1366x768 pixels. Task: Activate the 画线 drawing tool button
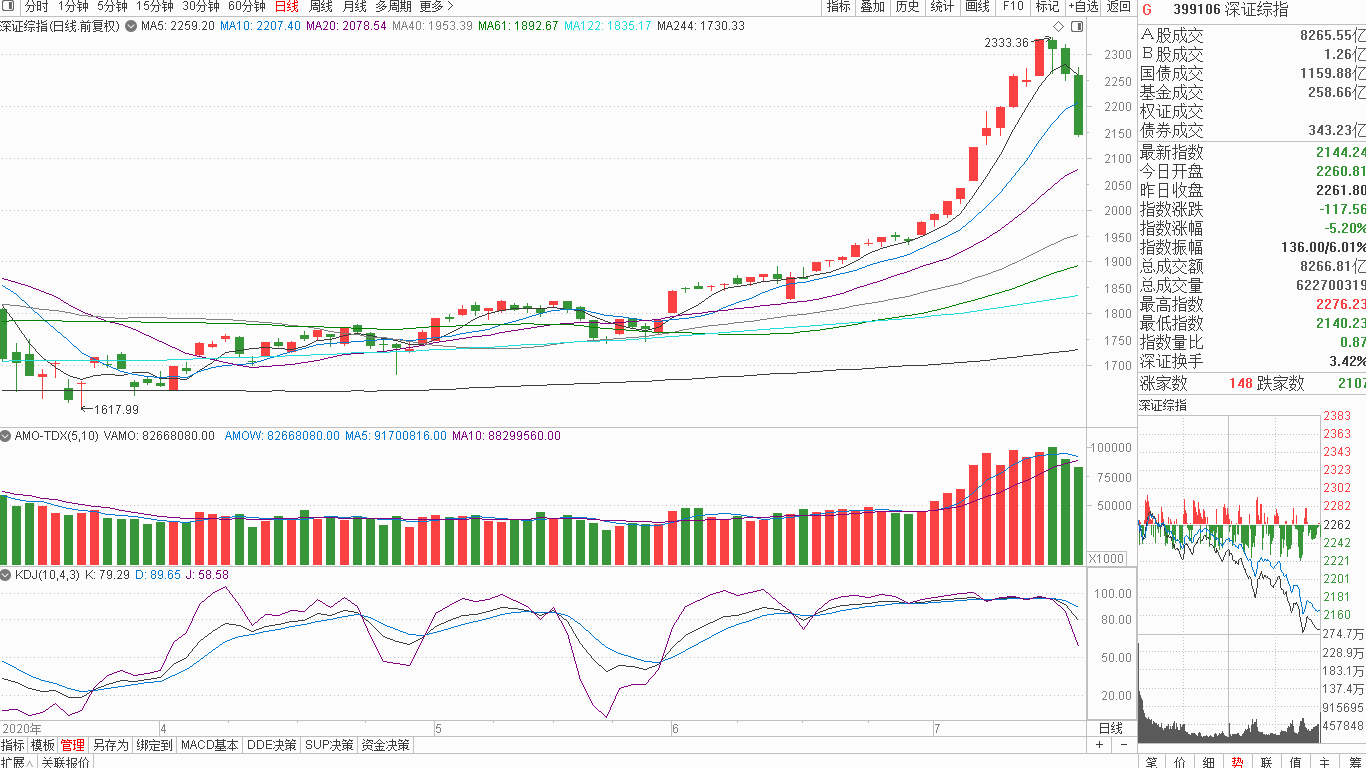(977, 7)
